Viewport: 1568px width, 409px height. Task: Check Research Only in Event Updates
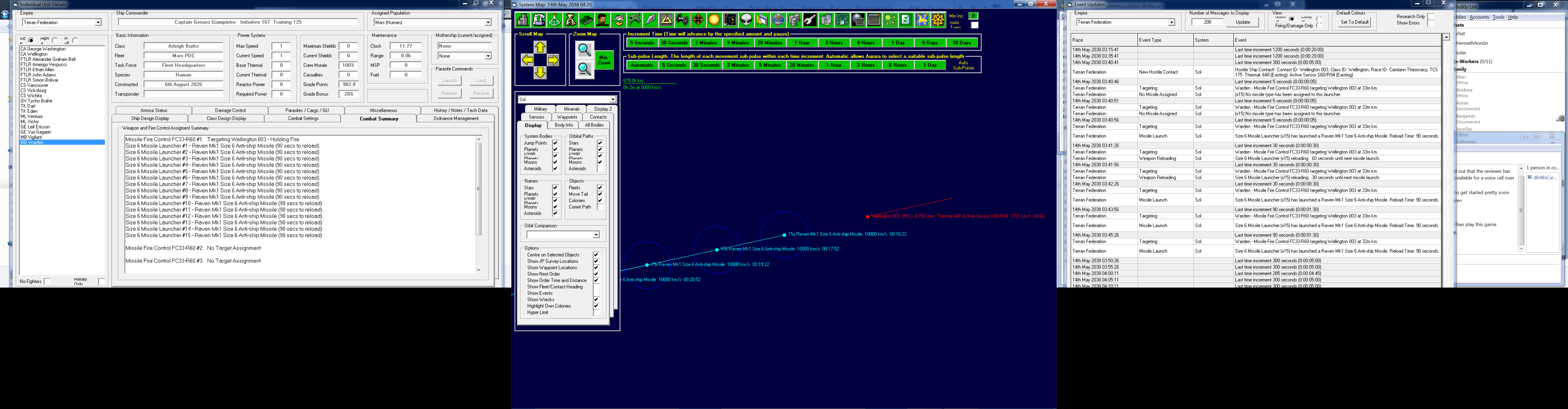pyautogui.click(x=1430, y=17)
